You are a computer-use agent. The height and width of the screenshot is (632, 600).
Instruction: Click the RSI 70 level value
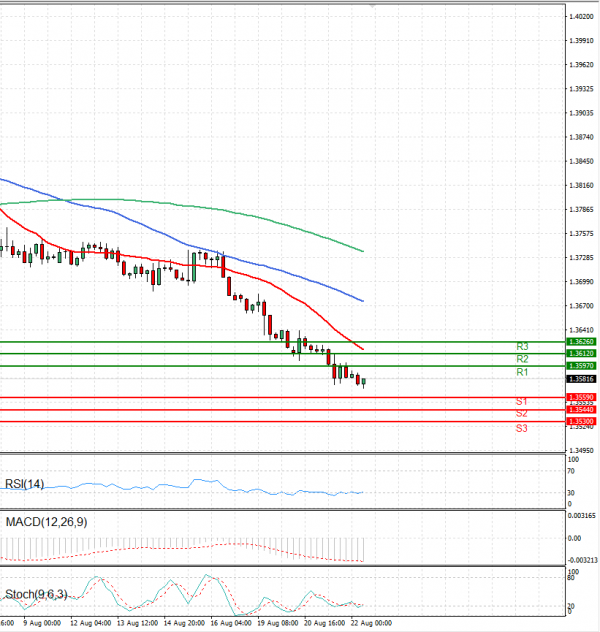(x=571, y=471)
